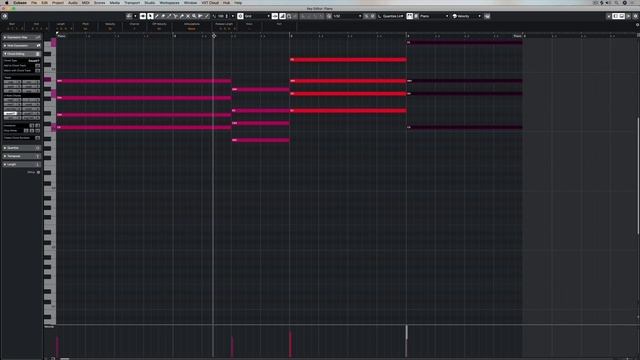
Task: Click the Transpose section icon
Action: pos(38,156)
